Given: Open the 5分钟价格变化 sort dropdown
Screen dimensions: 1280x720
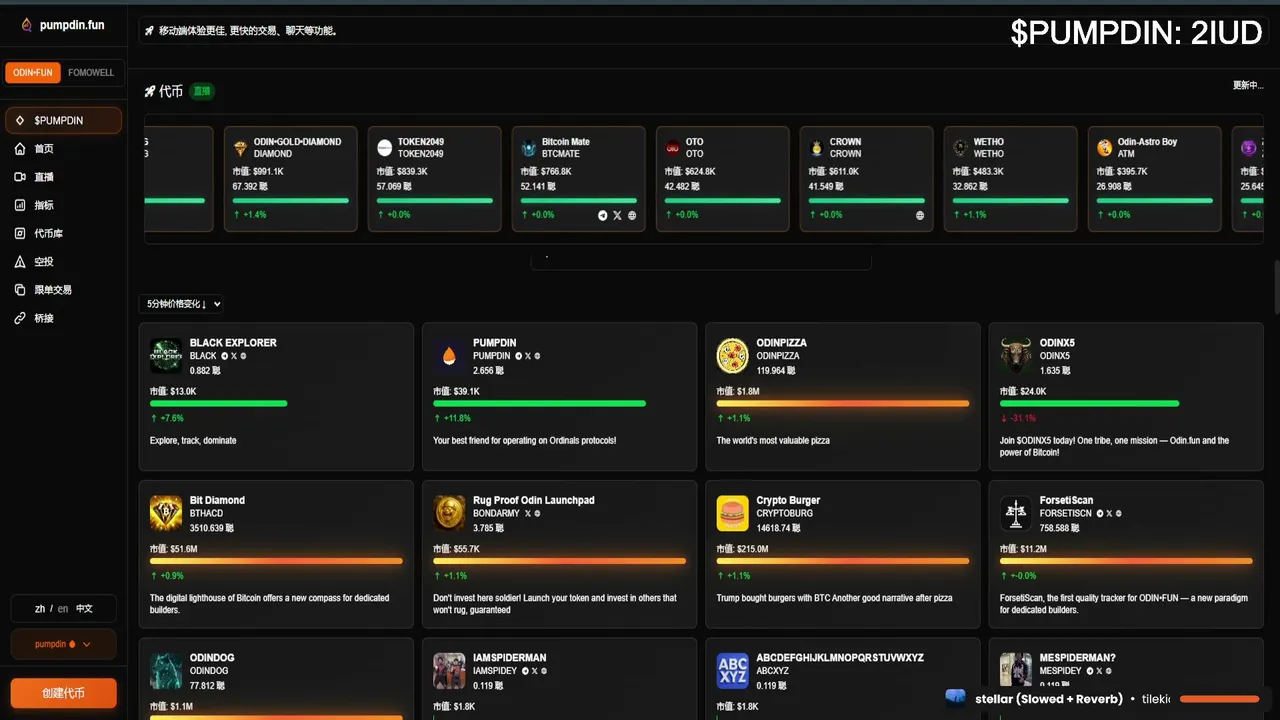Looking at the screenshot, I should coord(182,304).
